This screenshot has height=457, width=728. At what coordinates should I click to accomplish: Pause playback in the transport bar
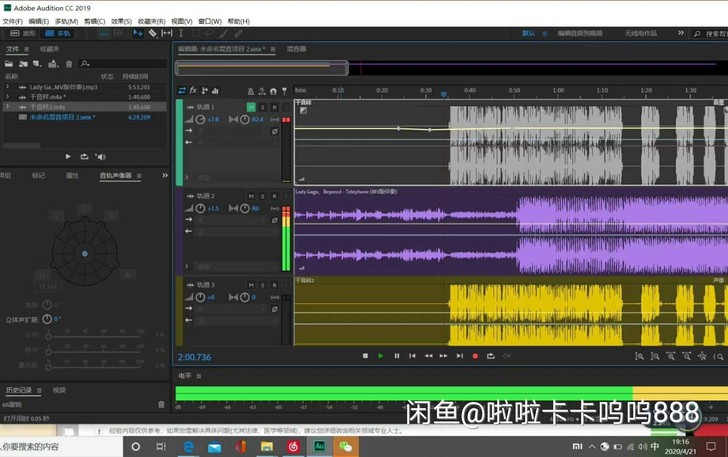click(396, 356)
